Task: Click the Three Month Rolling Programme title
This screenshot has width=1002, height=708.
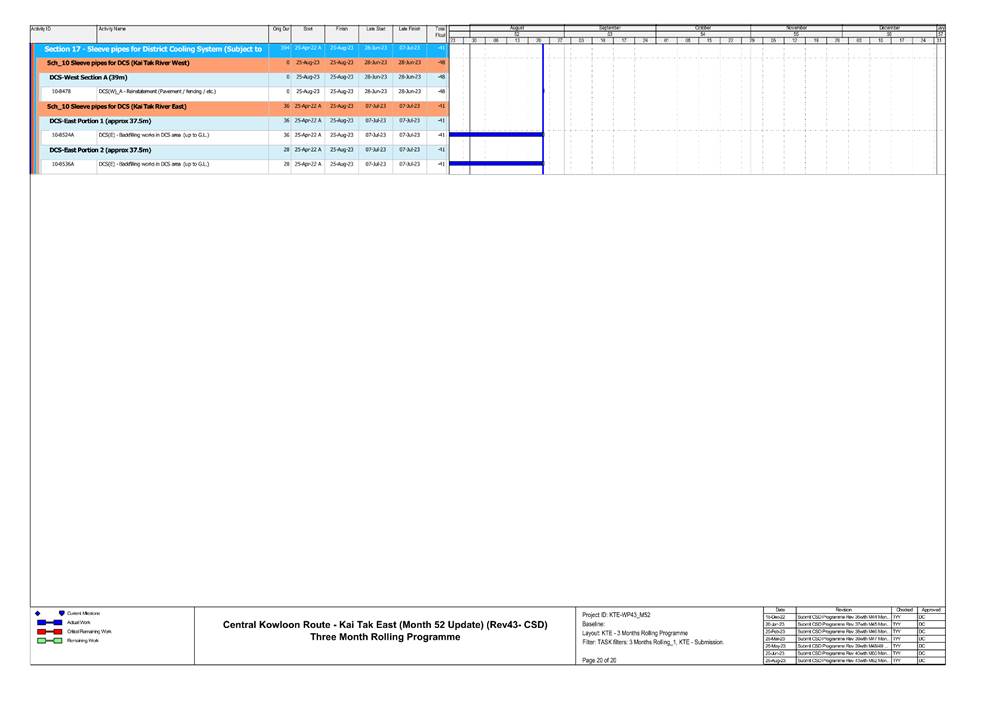Action: coord(385,637)
